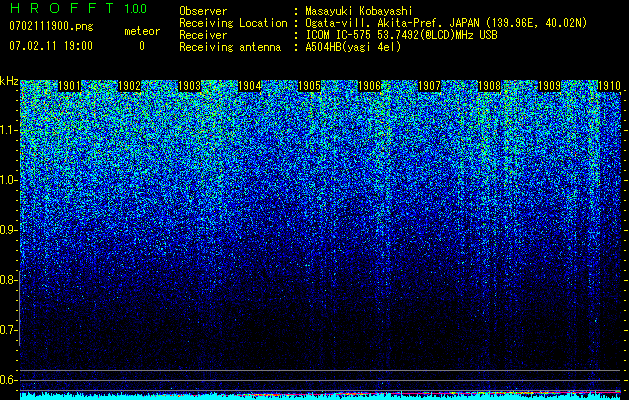Select the 1906 time marker
This screenshot has width=629, height=400.
pyautogui.click(x=369, y=86)
